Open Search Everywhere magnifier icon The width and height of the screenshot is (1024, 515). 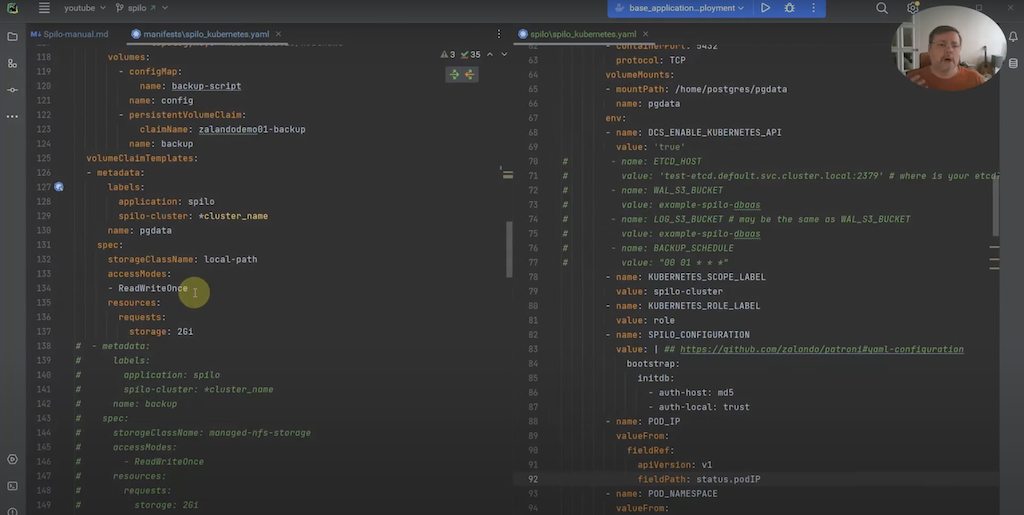[882, 8]
